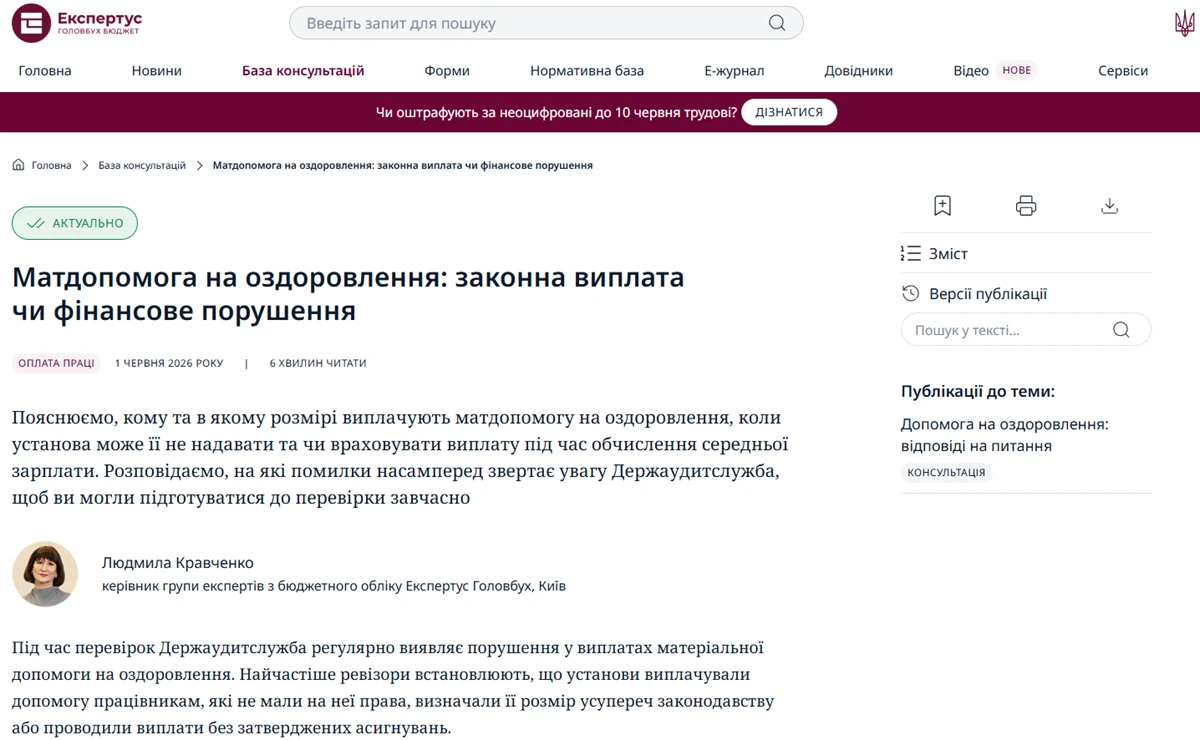Viewport: 1200px width, 740px height.
Task: Click the ДІЗНАТИСЯ banner button
Action: [x=789, y=112]
